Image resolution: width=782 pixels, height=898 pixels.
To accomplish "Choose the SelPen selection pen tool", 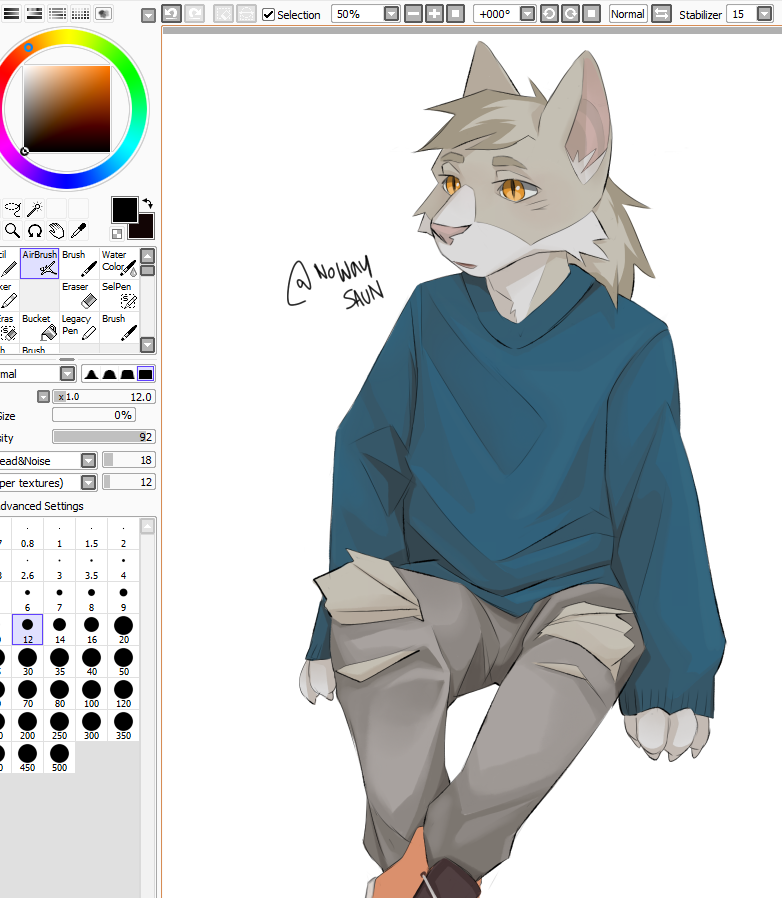I will tap(119, 296).
